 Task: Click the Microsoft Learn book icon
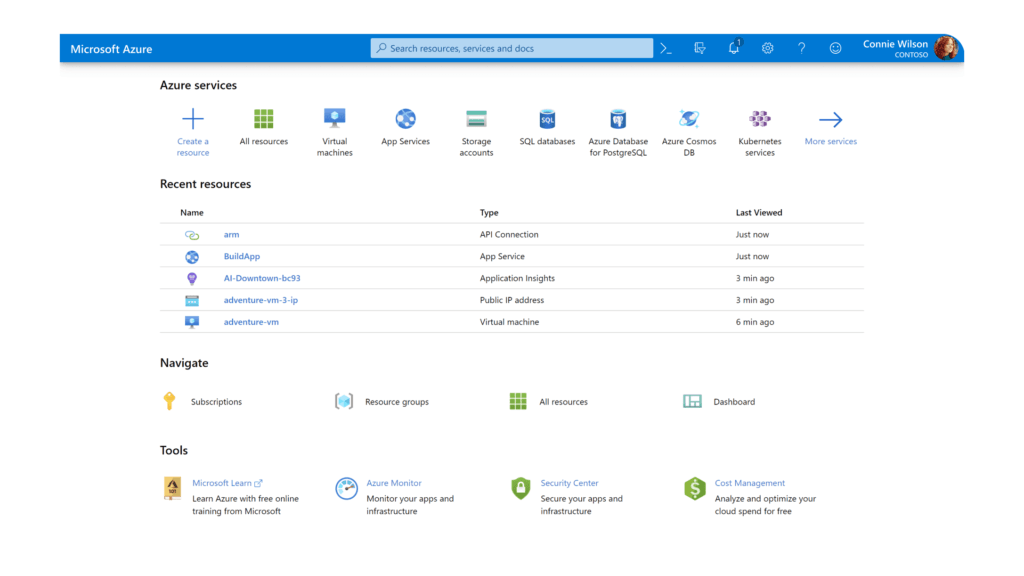click(x=172, y=488)
